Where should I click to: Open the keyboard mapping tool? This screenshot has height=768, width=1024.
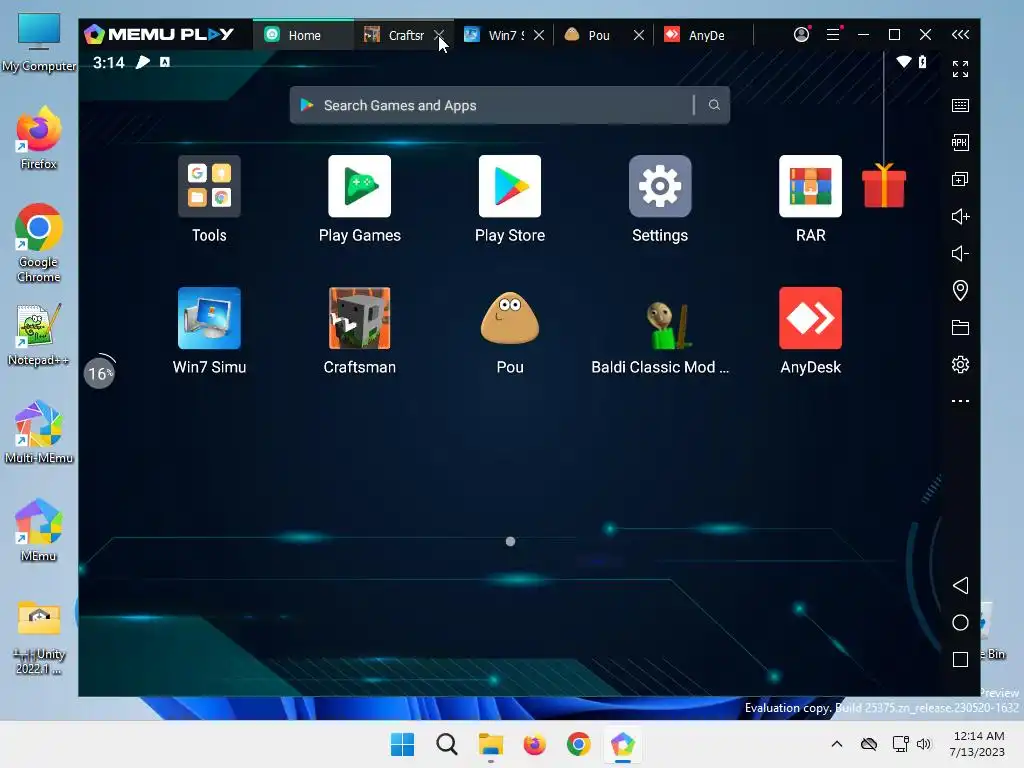click(x=960, y=106)
